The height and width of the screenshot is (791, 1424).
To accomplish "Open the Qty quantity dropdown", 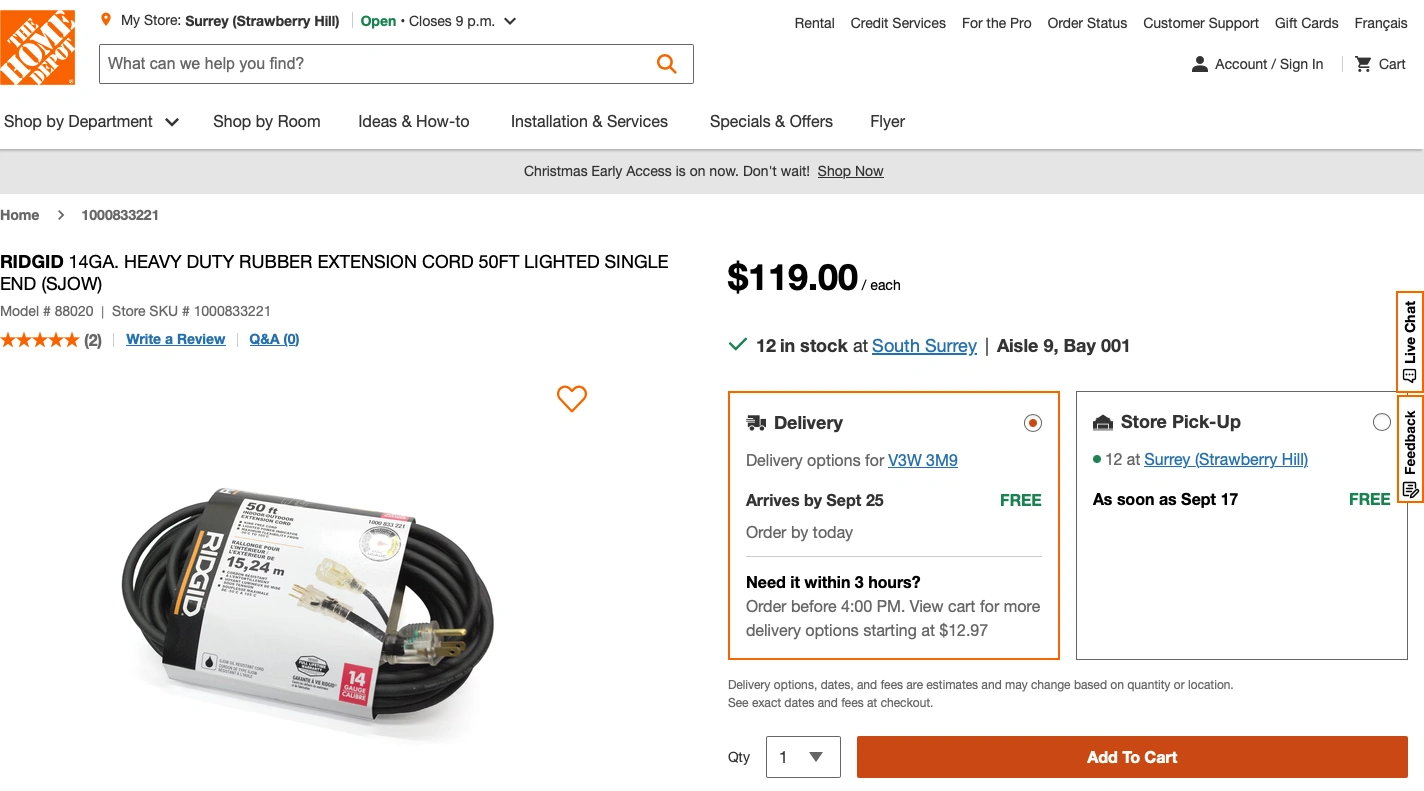I will pos(803,757).
